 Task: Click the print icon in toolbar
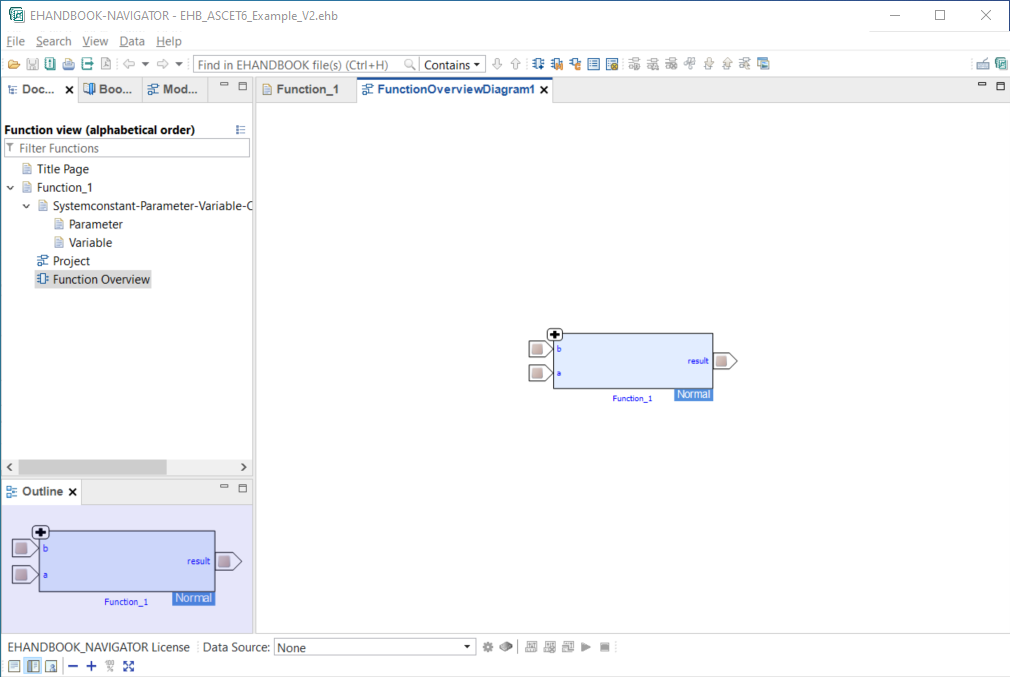point(68,64)
